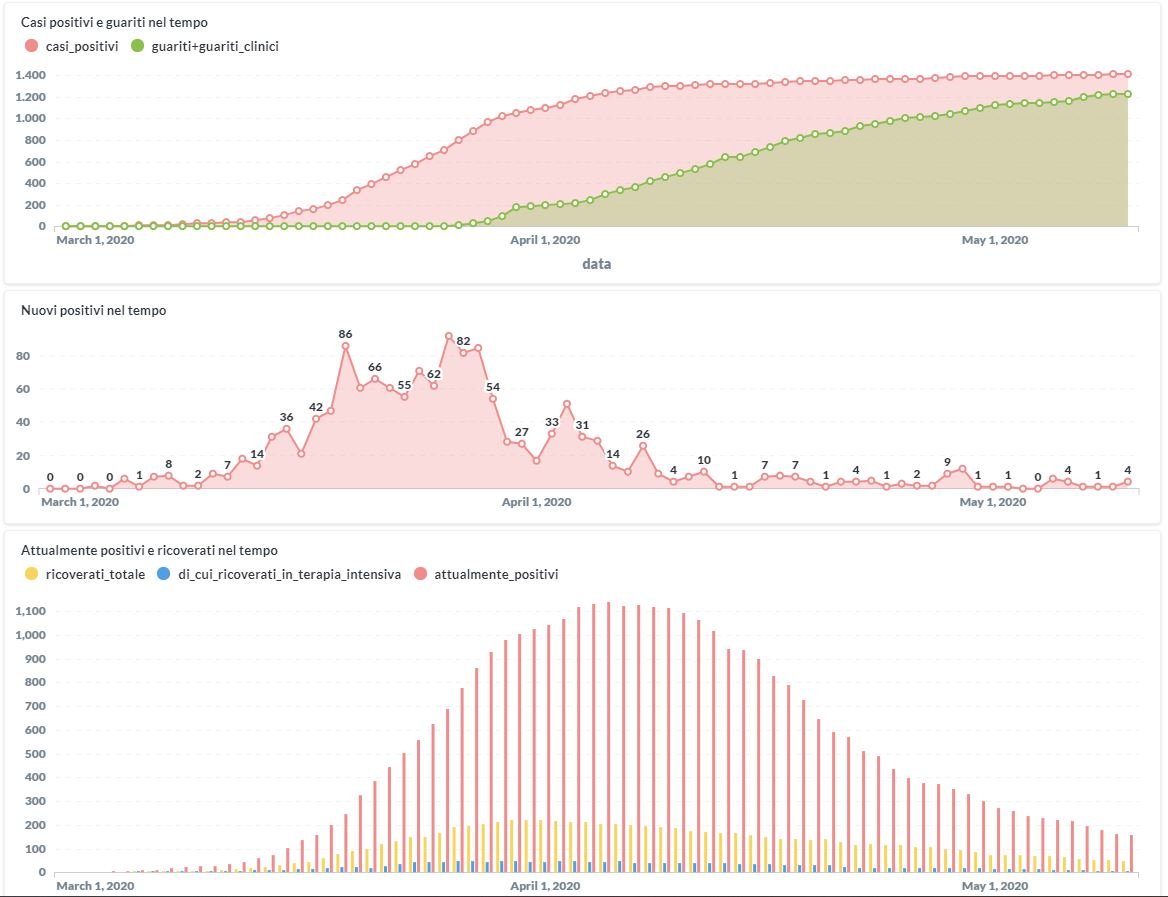Click the 'data' x-axis label
The width and height of the screenshot is (1168, 897).
pos(597,264)
